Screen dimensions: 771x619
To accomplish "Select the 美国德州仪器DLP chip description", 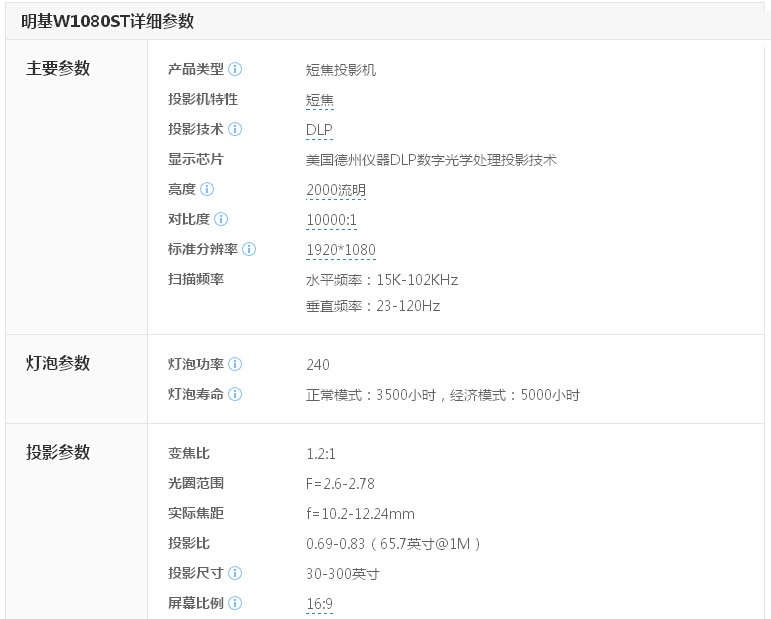I will [x=431, y=160].
